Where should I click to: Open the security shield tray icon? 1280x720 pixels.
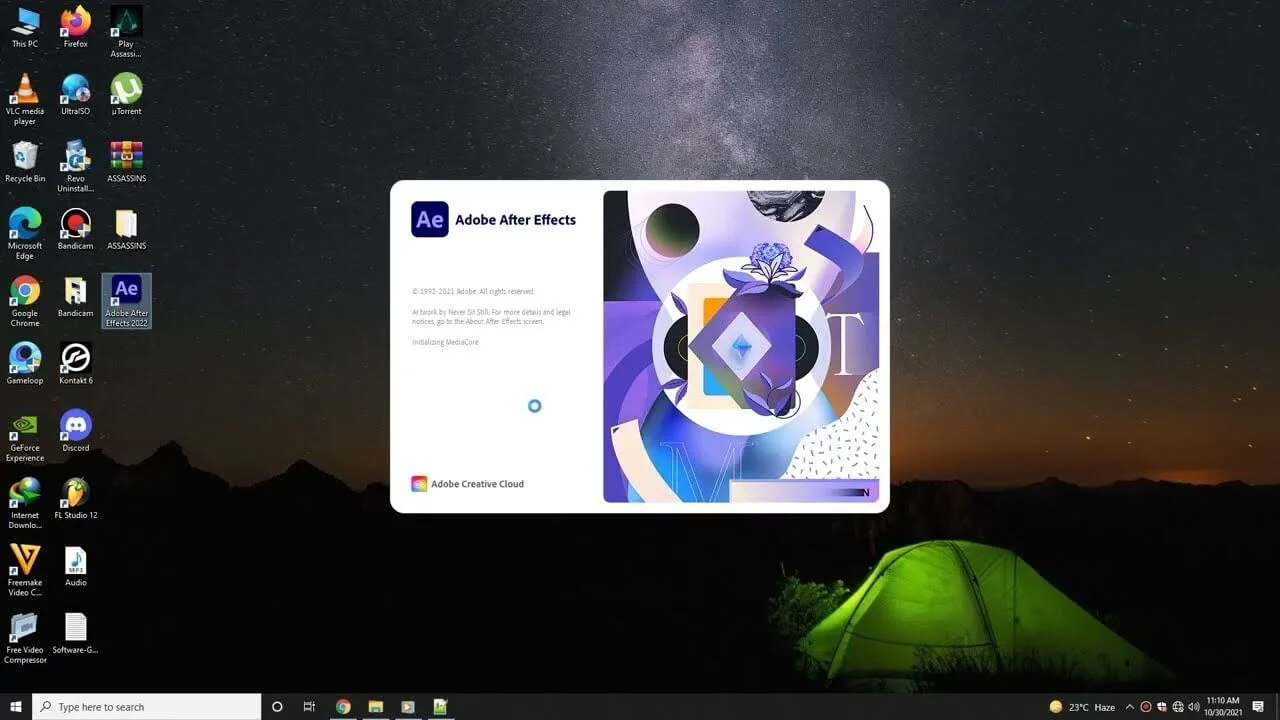tap(1162, 707)
